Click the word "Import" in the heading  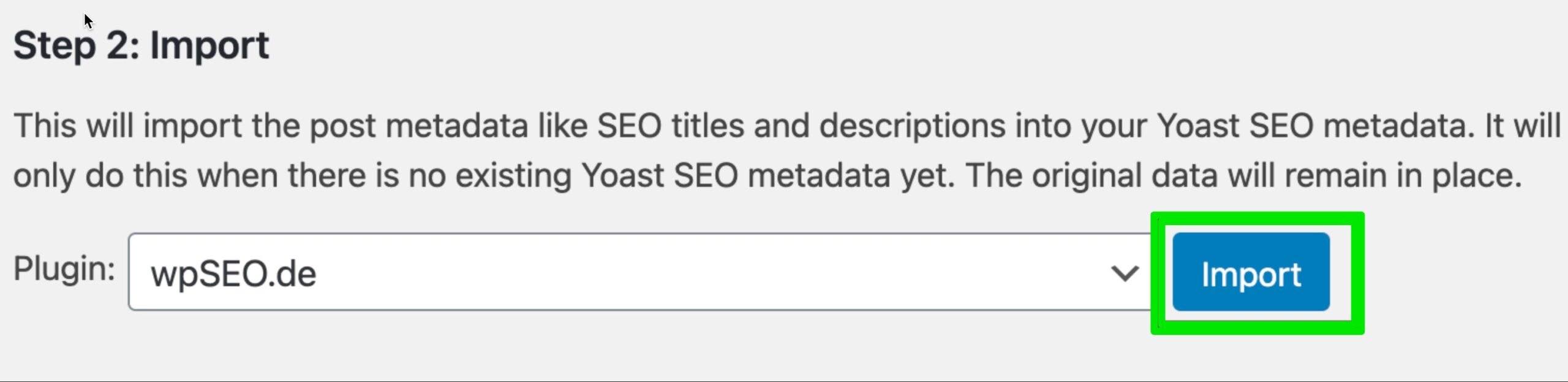click(x=209, y=45)
